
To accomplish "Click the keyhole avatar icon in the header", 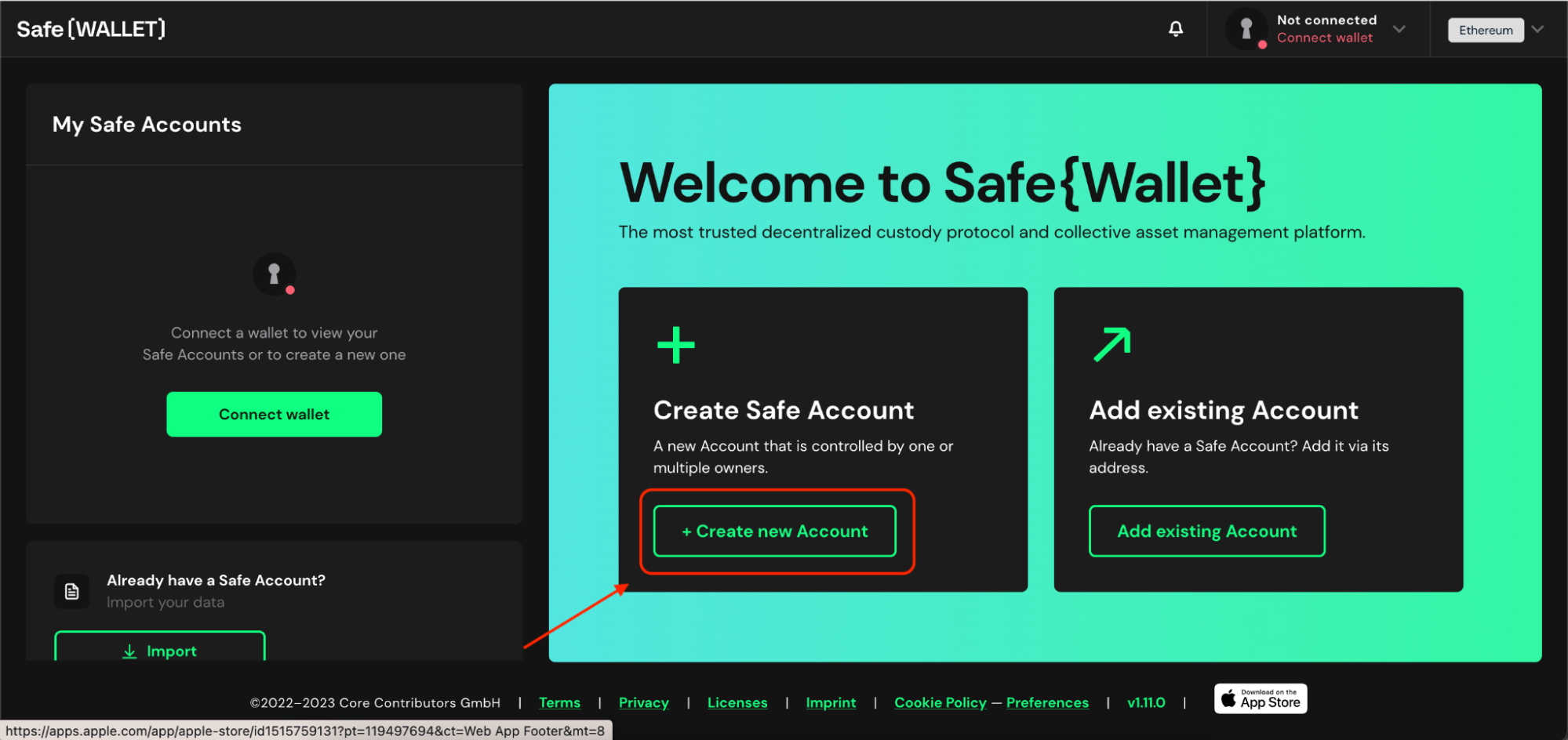I will coord(1246,28).
